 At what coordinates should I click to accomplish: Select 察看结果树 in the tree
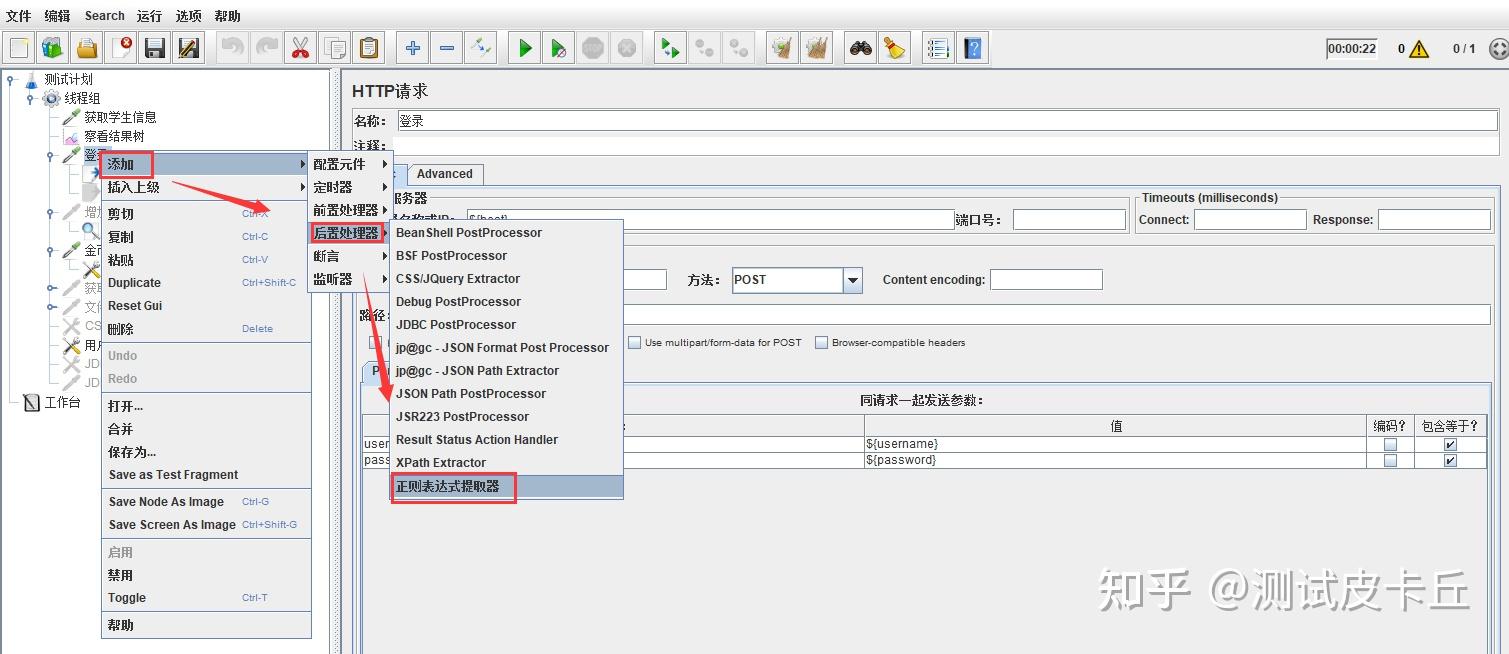[x=114, y=137]
